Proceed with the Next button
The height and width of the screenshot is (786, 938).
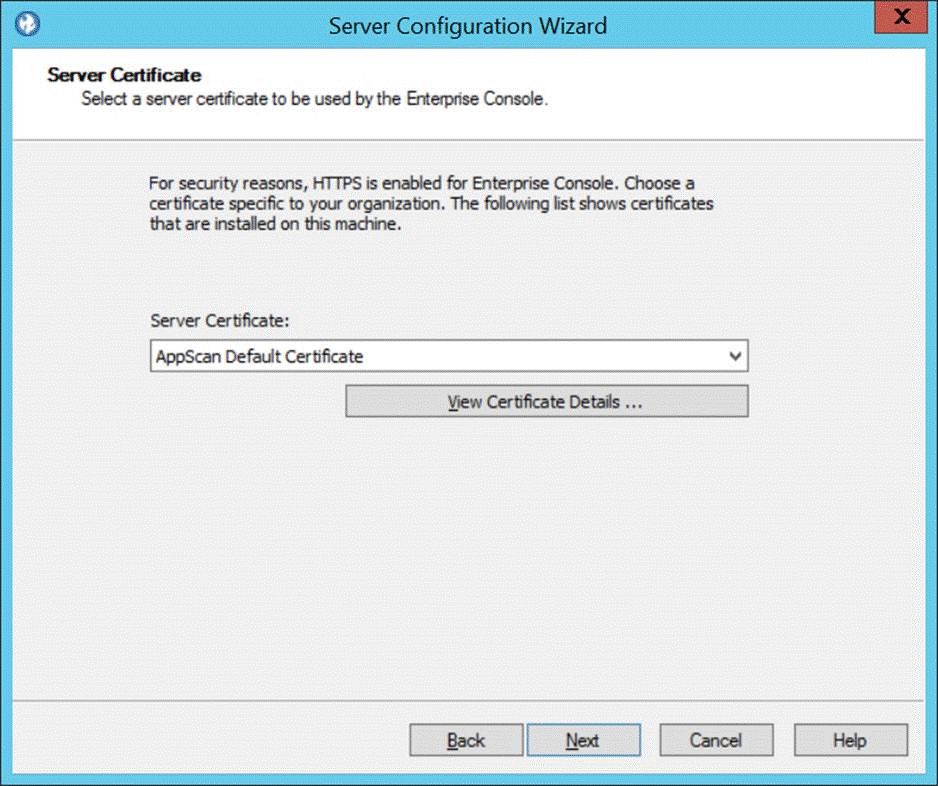(583, 741)
